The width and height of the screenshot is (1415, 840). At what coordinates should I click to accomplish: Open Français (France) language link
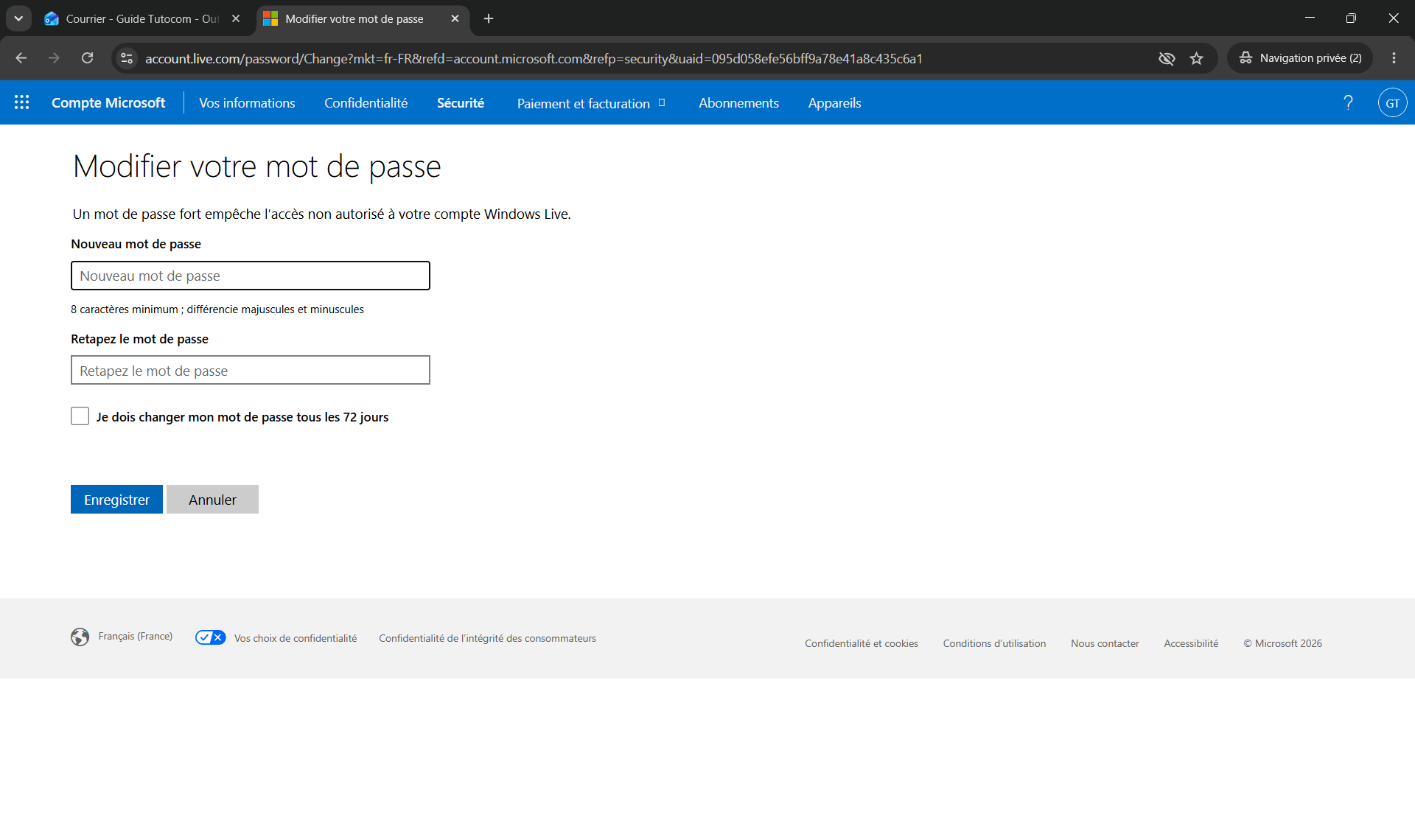click(x=136, y=636)
